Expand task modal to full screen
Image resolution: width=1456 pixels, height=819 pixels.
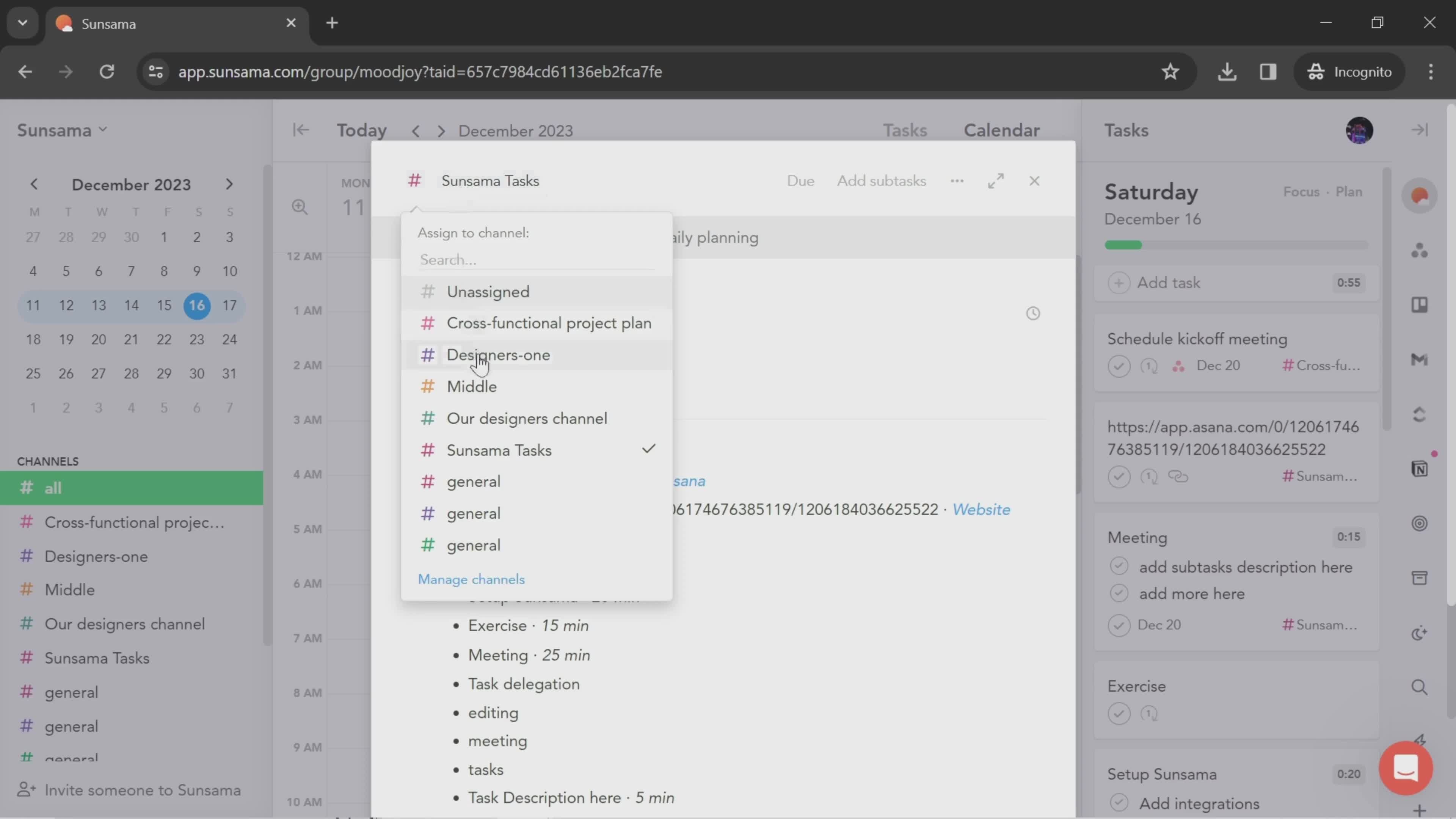[x=996, y=181]
